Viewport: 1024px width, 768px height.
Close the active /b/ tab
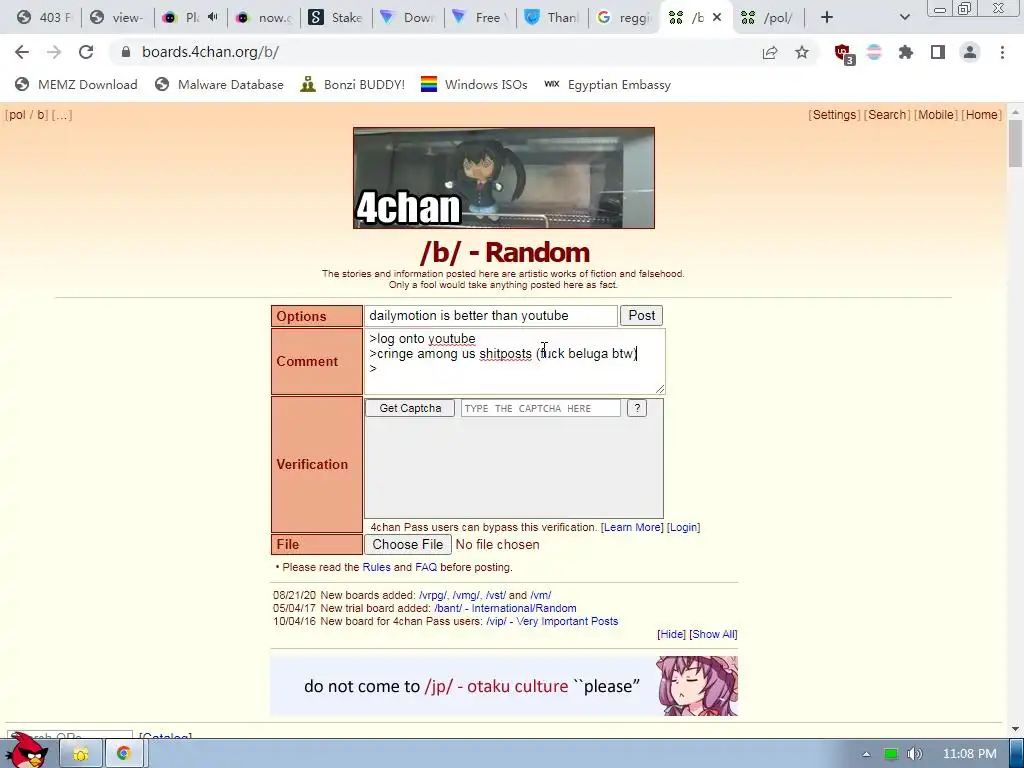pos(717,18)
